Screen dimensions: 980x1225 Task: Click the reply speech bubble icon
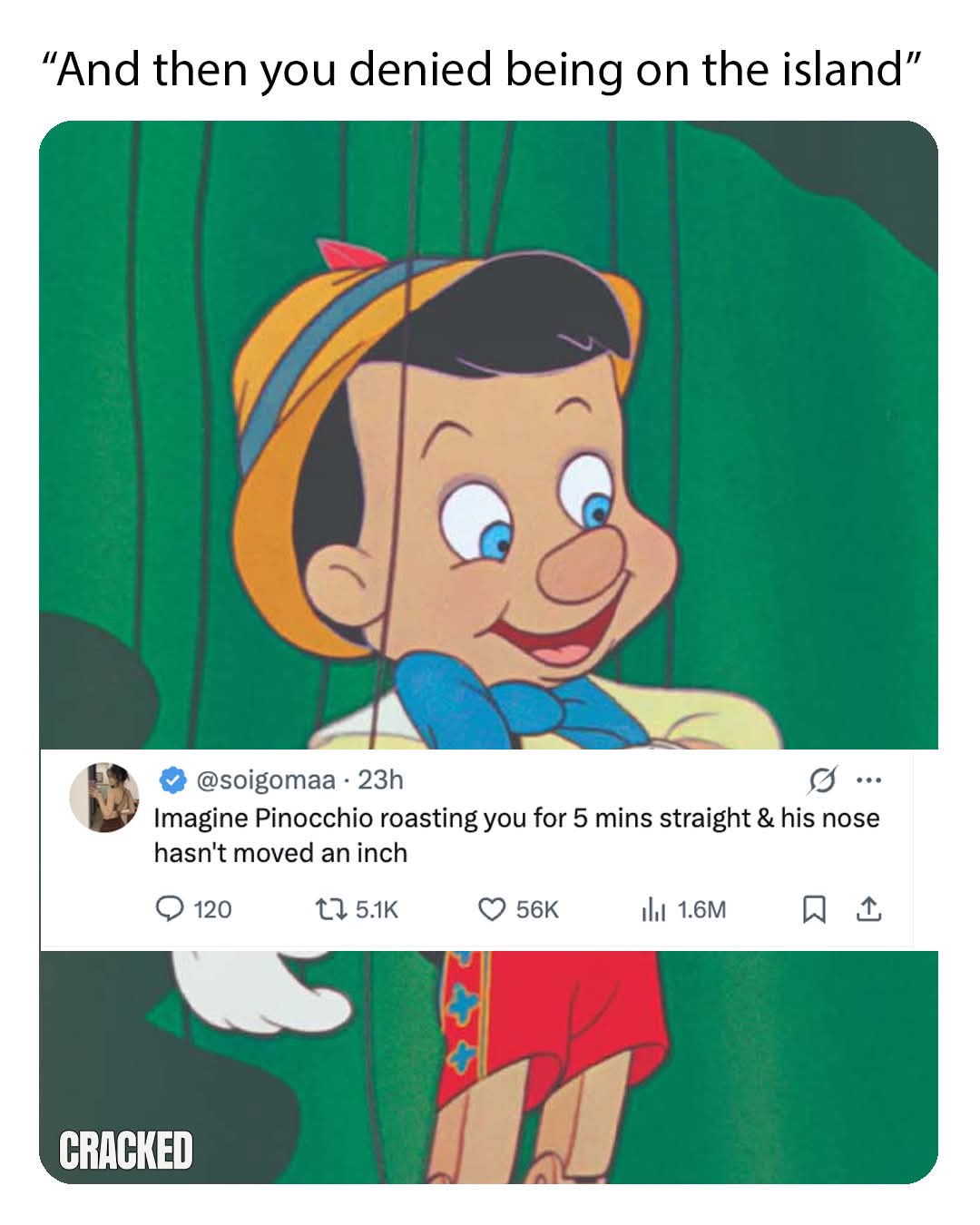pyautogui.click(x=170, y=908)
